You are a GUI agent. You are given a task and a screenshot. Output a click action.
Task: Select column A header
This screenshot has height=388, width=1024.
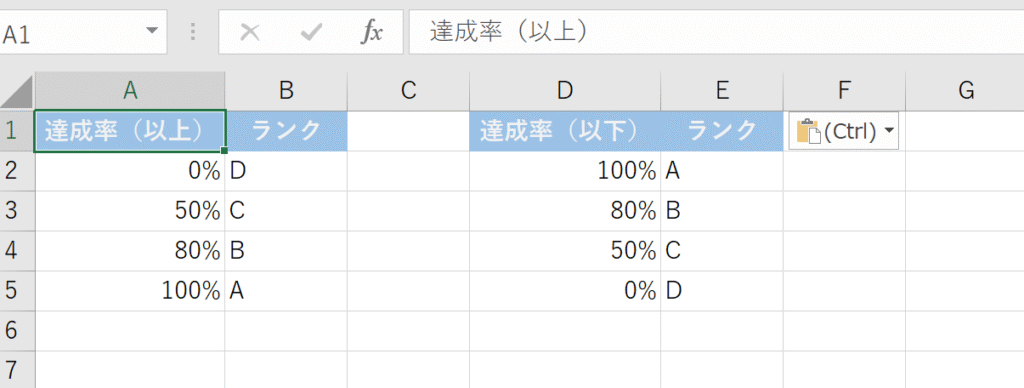point(130,91)
